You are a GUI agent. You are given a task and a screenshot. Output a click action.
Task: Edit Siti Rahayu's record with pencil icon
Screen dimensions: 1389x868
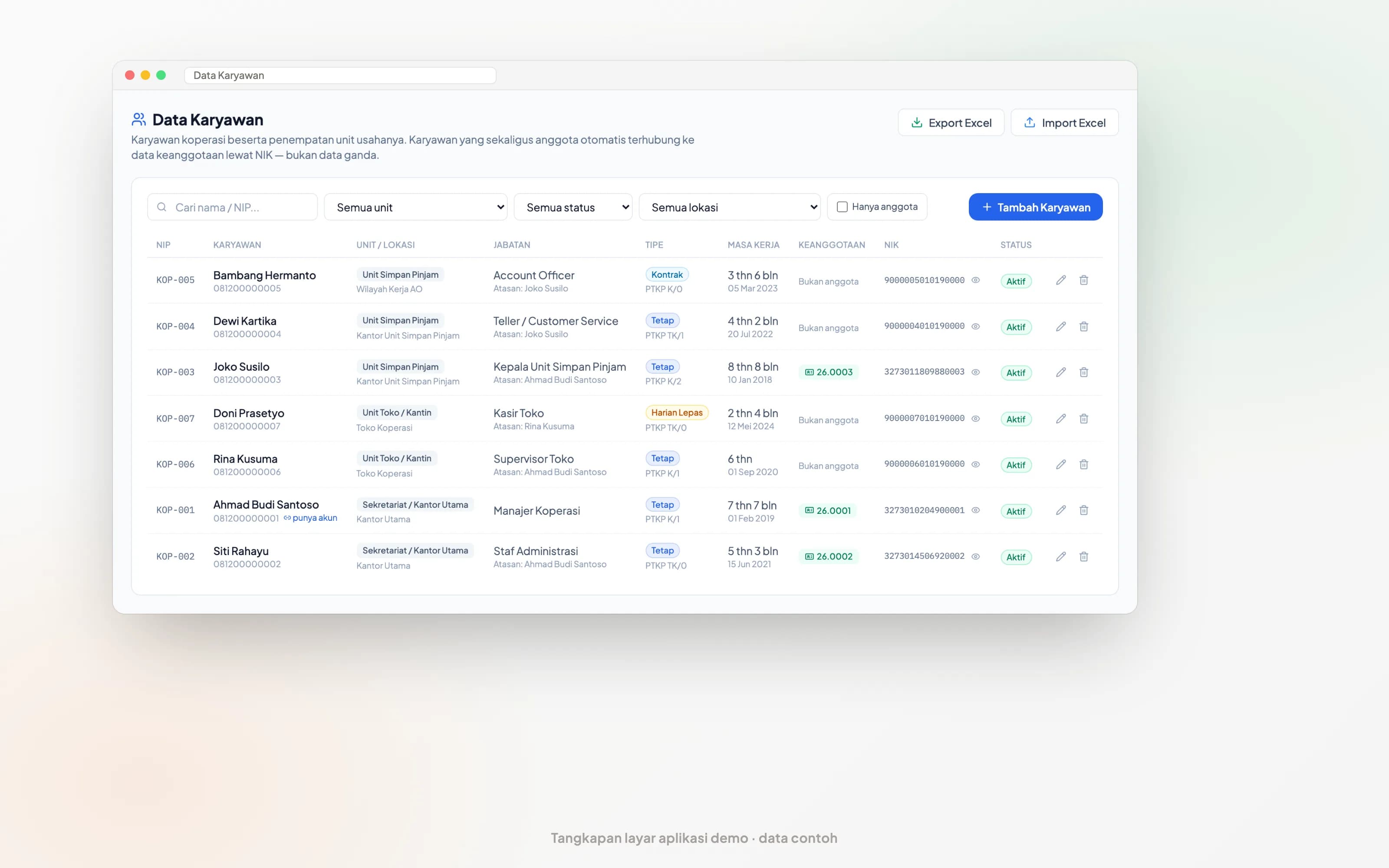pyautogui.click(x=1061, y=556)
